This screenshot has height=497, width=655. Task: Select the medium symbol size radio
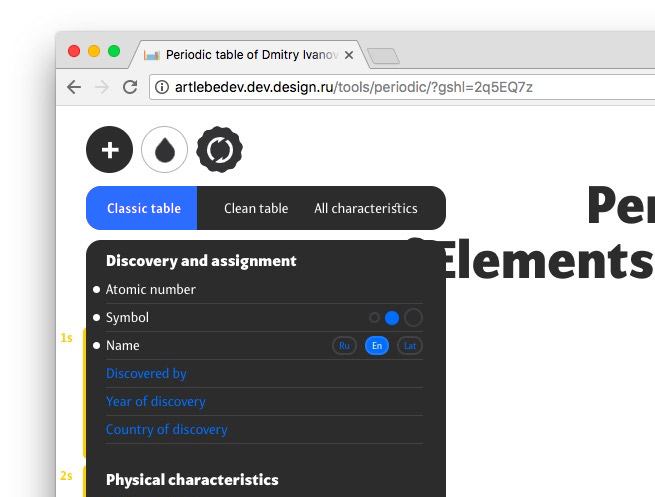(x=392, y=318)
